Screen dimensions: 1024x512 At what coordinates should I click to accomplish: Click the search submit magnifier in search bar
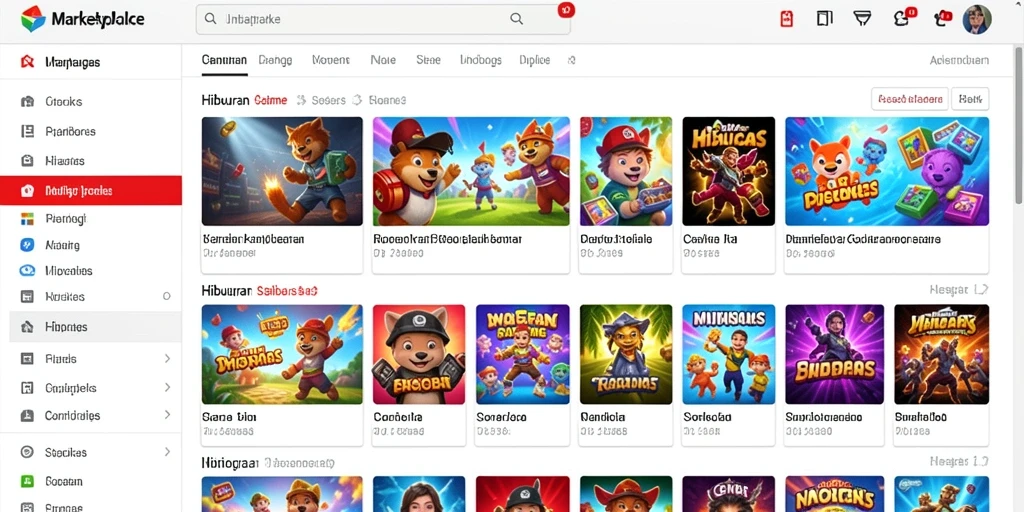point(517,19)
